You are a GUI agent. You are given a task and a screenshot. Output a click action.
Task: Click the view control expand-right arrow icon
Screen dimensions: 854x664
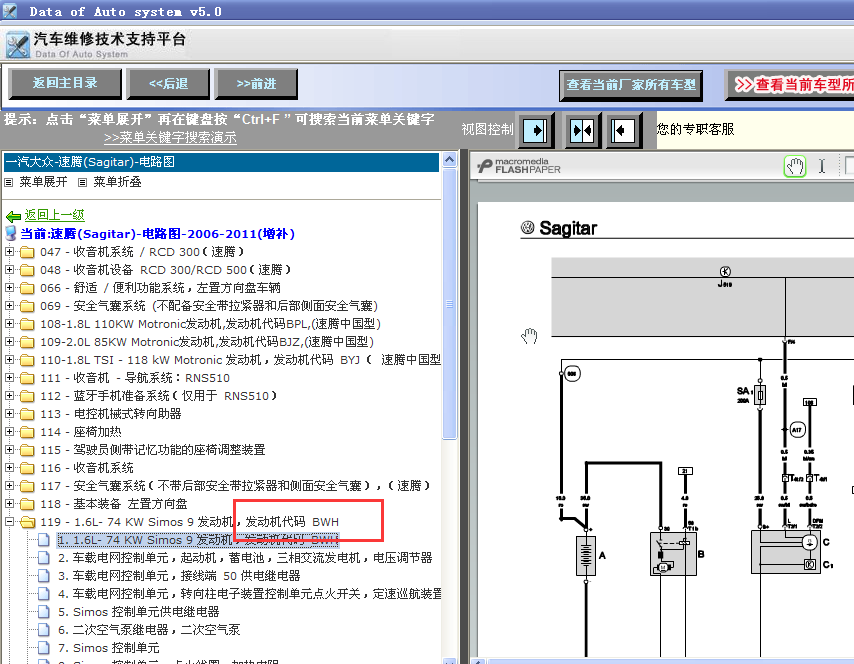coord(535,131)
